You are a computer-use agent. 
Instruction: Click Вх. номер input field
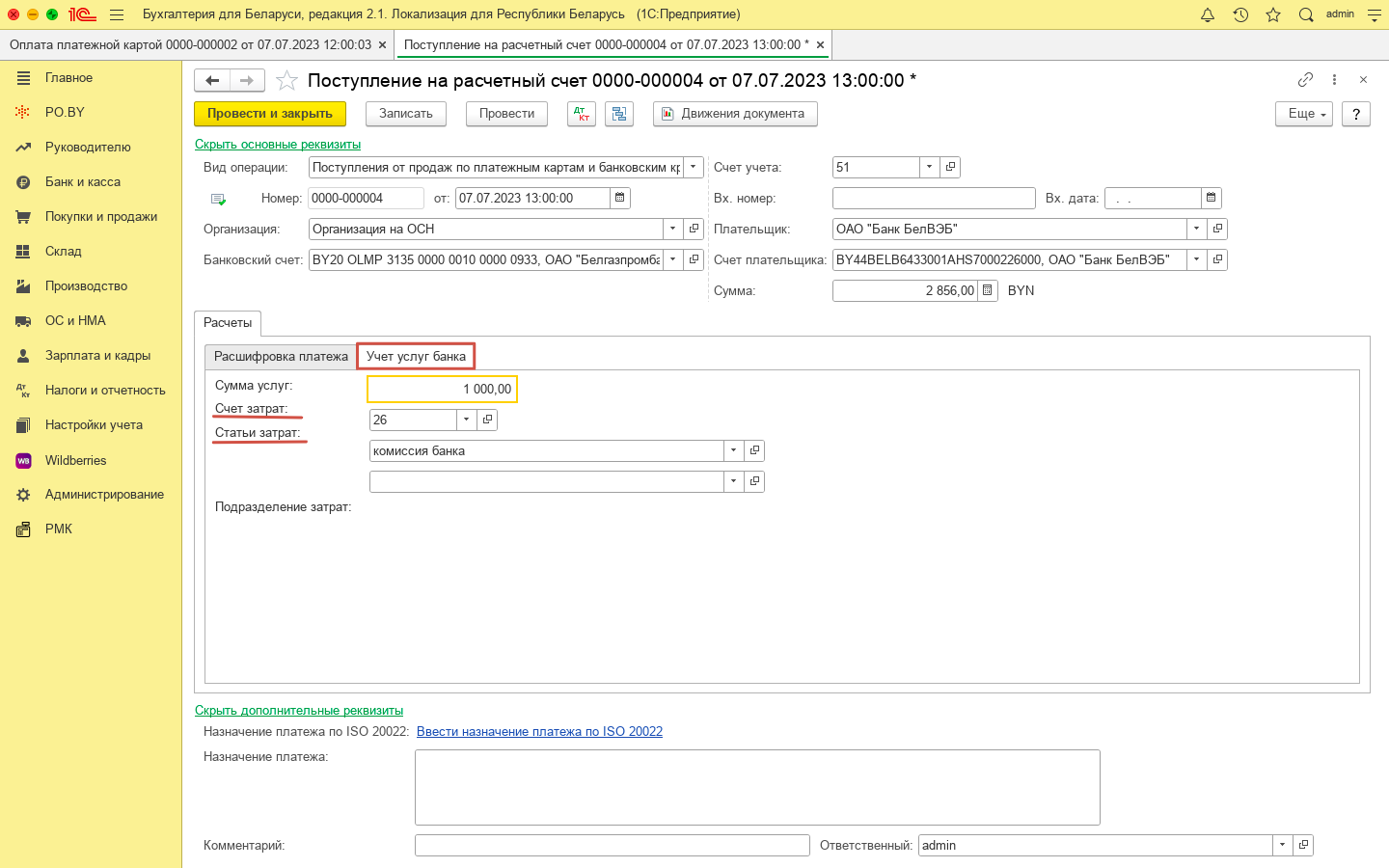click(934, 198)
